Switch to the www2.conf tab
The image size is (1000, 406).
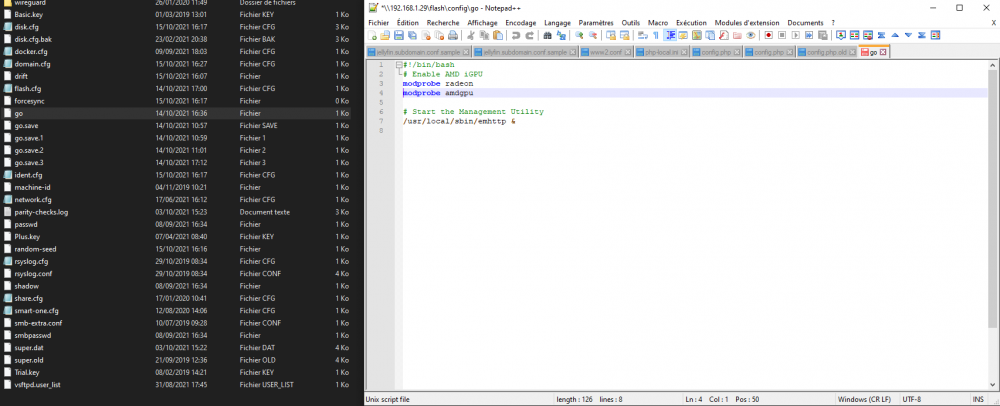pyautogui.click(x=606, y=52)
